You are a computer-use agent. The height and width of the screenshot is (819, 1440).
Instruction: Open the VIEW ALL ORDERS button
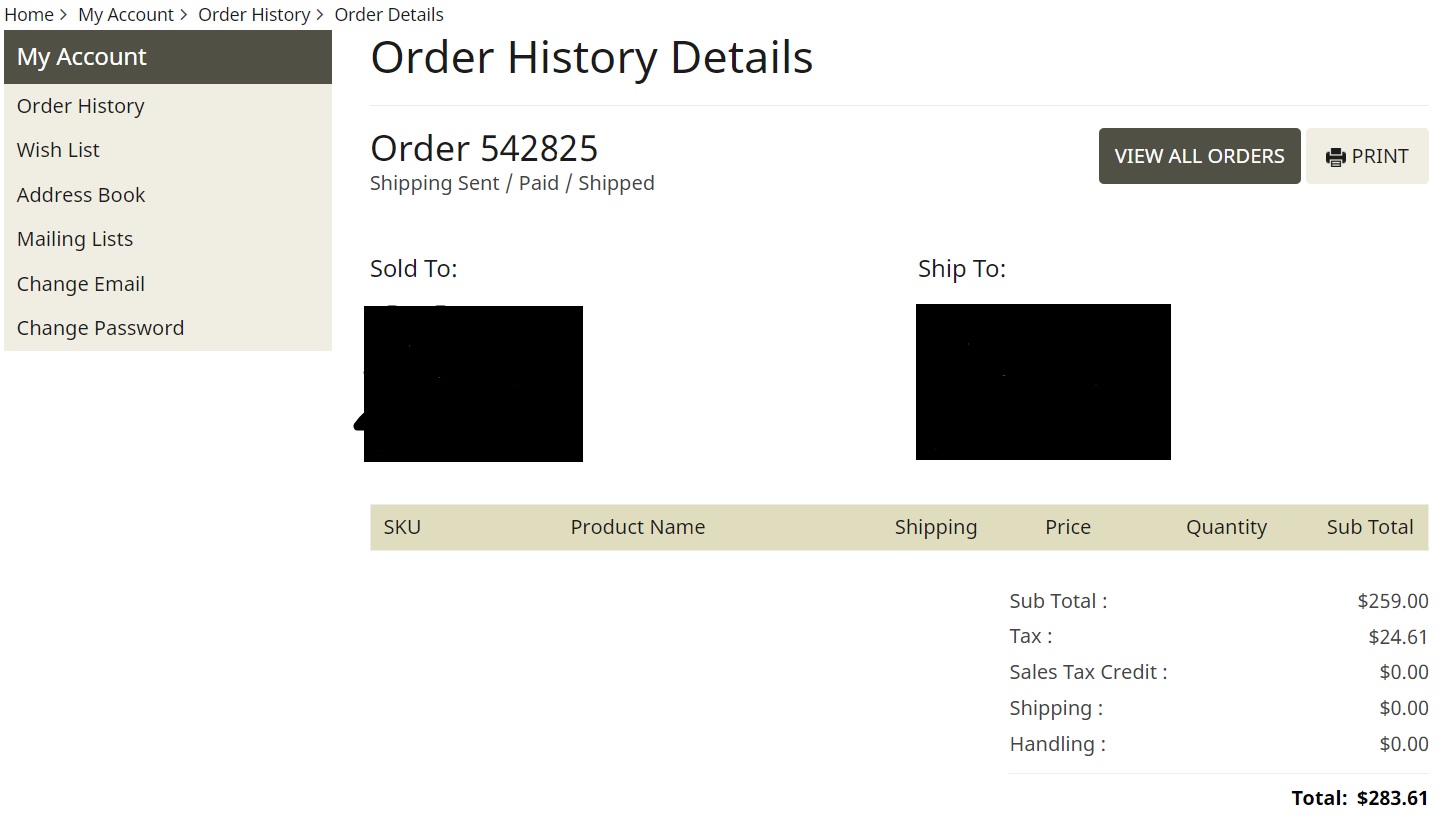(1200, 156)
